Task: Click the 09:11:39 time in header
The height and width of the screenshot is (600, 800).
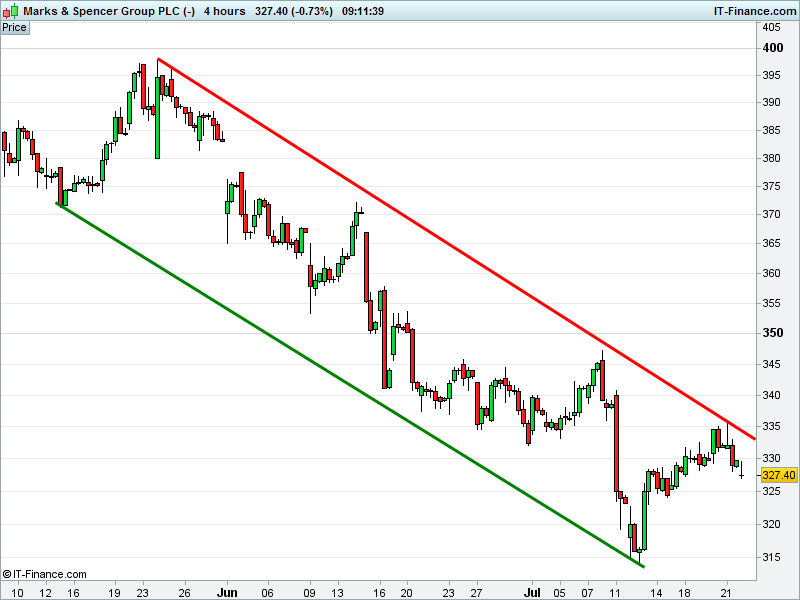Action: 363,11
